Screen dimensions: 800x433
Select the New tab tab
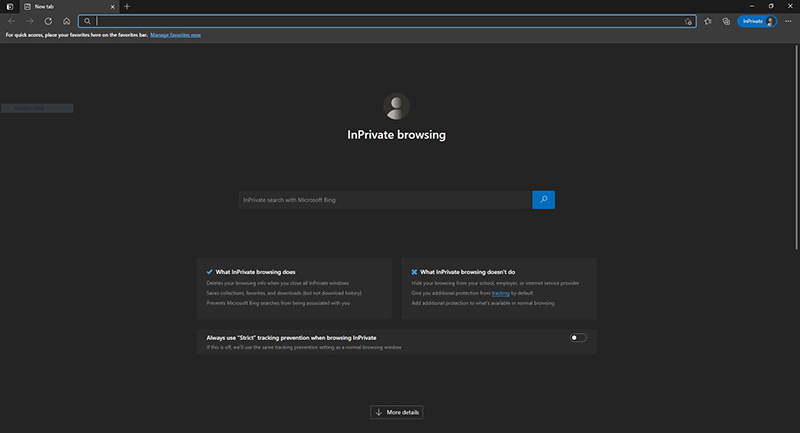coord(60,6)
